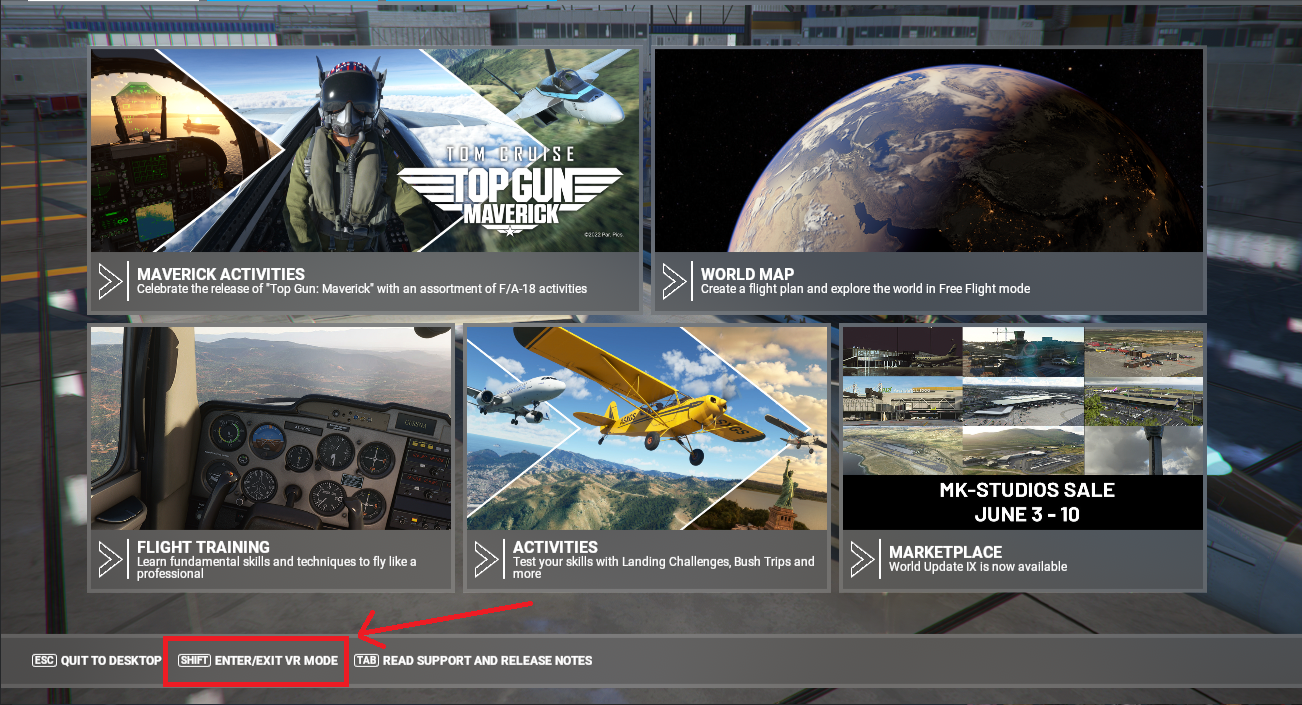
Task: Click "MK-STUDIOS SALE JUNE 3 - 10" banner
Action: pyautogui.click(x=1023, y=503)
